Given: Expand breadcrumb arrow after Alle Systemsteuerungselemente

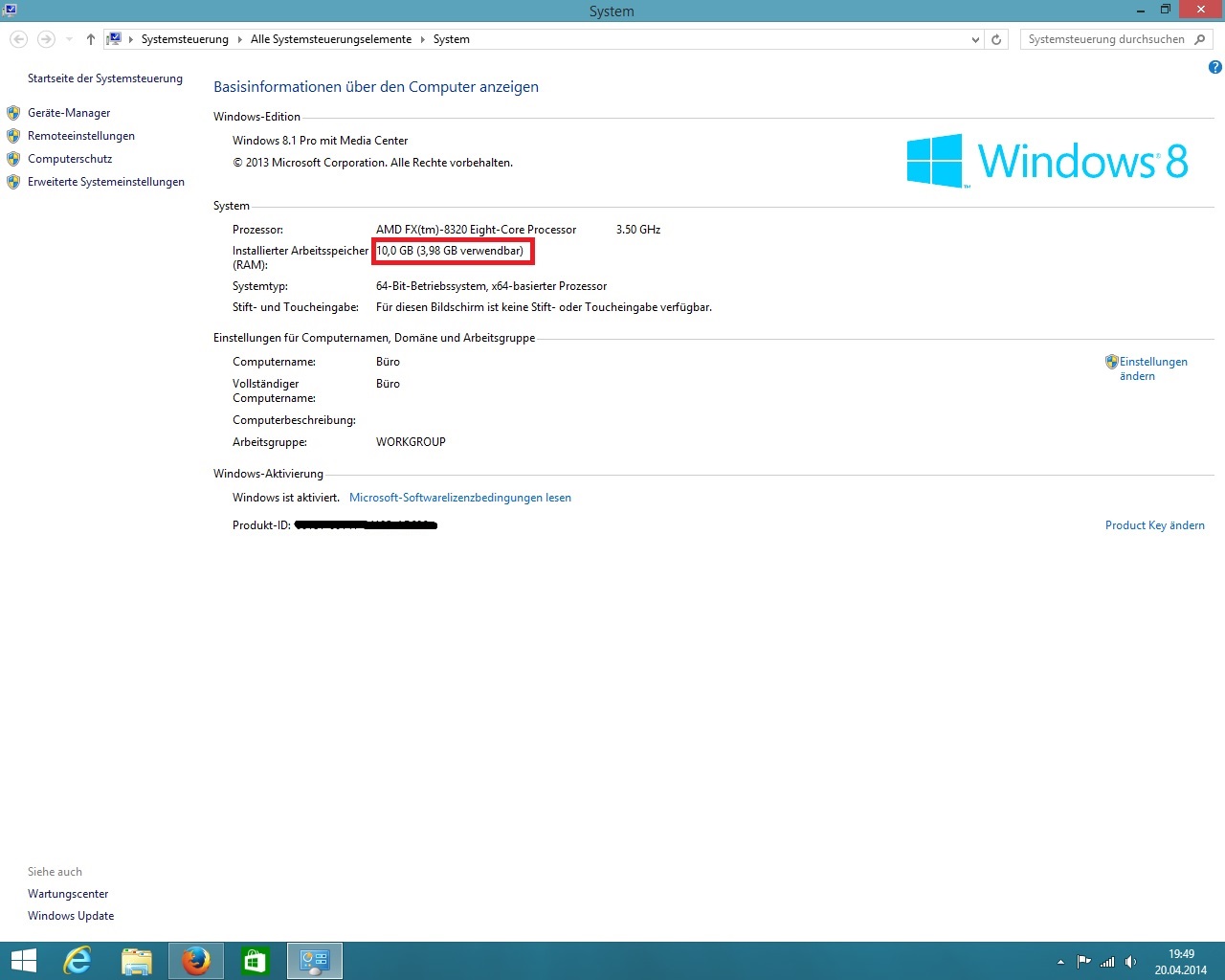Looking at the screenshot, I should [x=422, y=39].
